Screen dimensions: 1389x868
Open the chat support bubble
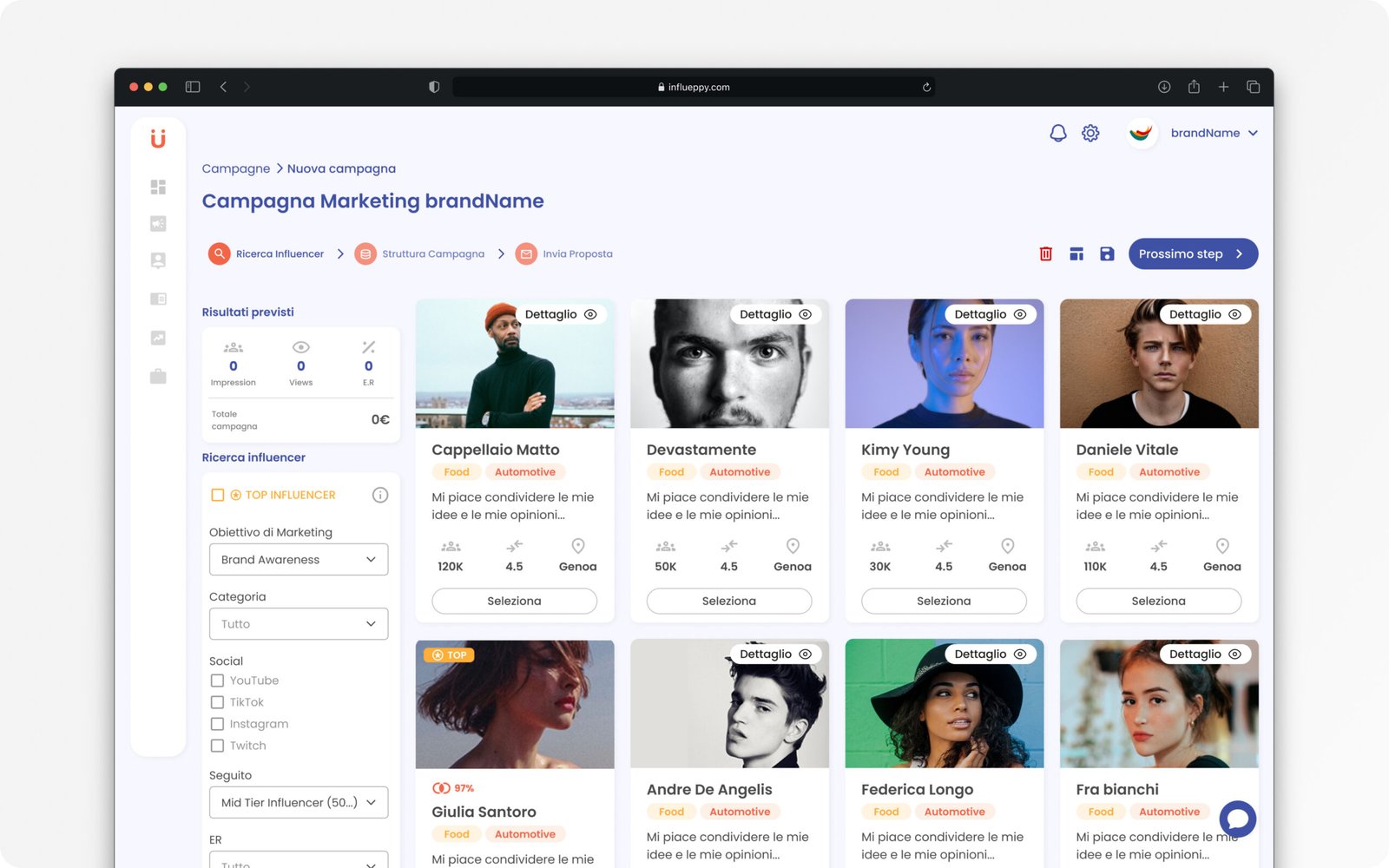click(1237, 819)
